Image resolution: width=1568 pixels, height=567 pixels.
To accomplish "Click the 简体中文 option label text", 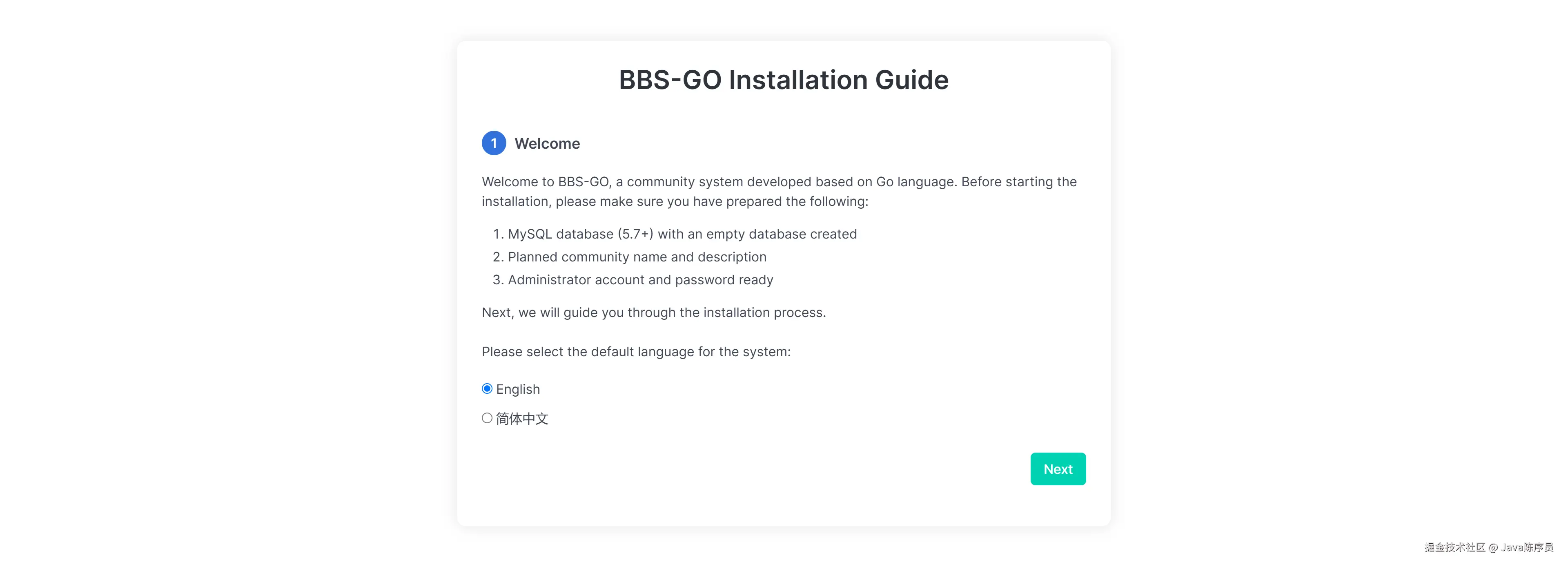I will coord(522,418).
